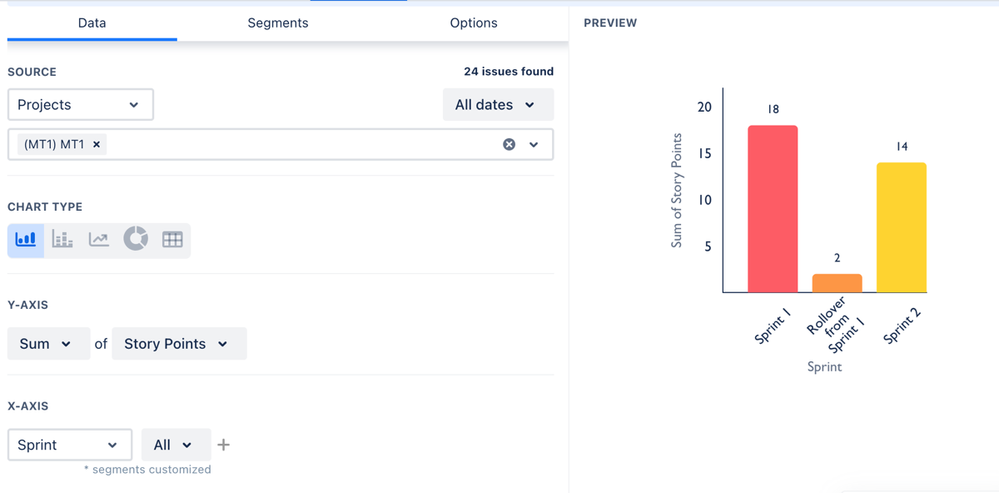Open the Sprint X-axis dropdown
This screenshot has height=493, width=999.
(x=69, y=445)
